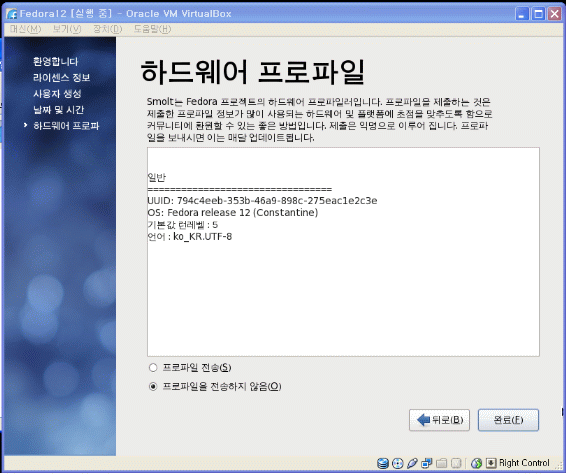
Task: Click the window resize grip at corner
Action: (559, 467)
